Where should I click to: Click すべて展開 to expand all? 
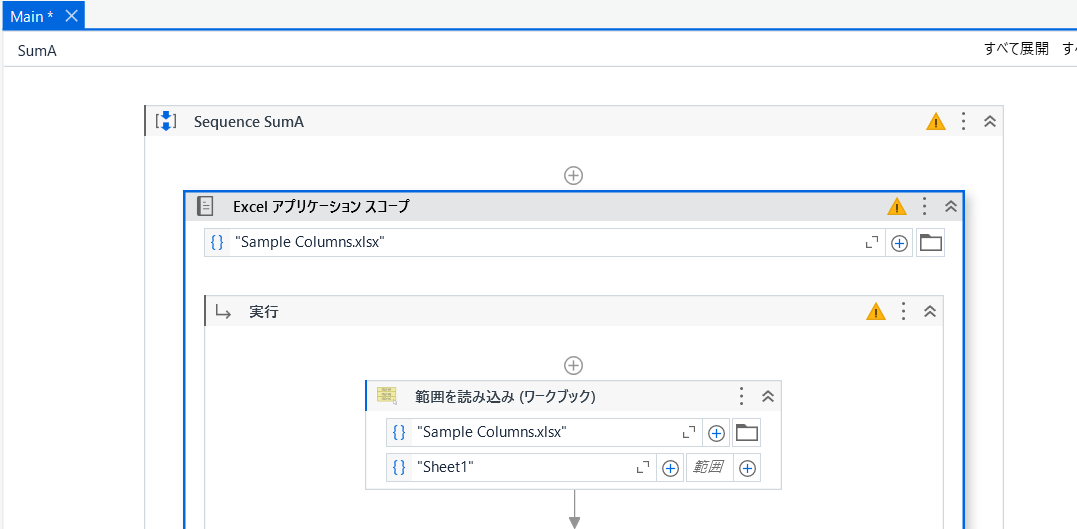1015,49
